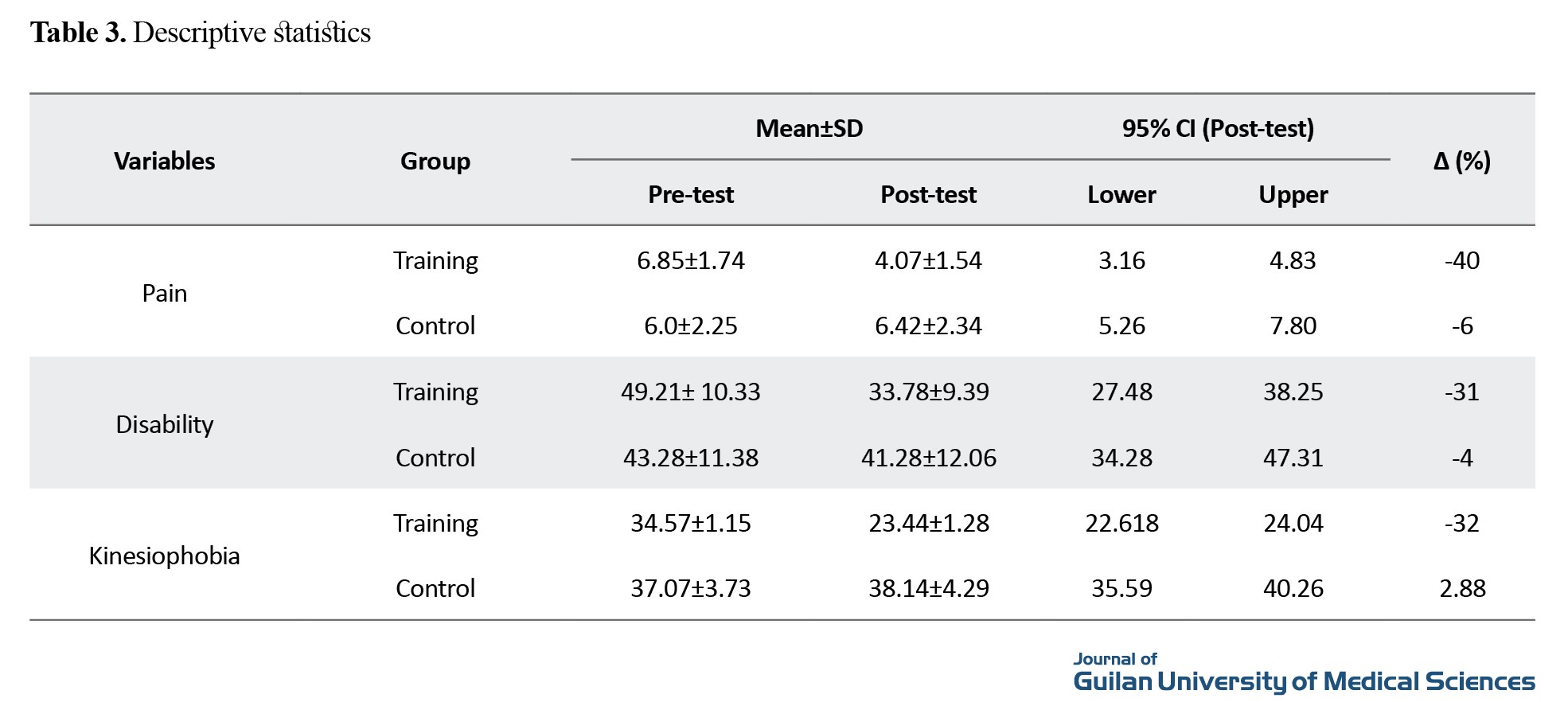
Task: Click the Table 3 Descriptive statistics title
Action: point(201,33)
